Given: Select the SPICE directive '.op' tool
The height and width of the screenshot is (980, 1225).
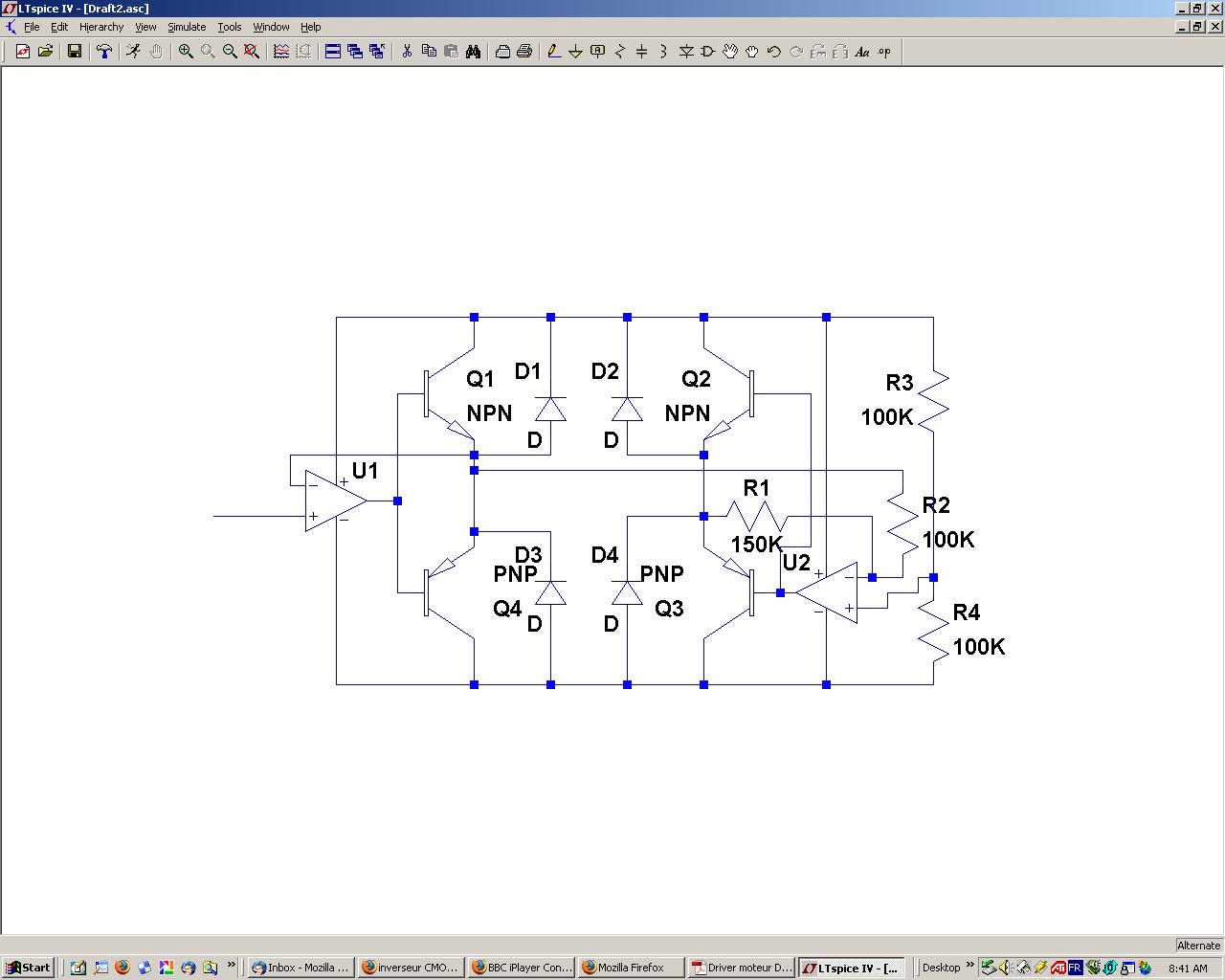Looking at the screenshot, I should (x=884, y=52).
